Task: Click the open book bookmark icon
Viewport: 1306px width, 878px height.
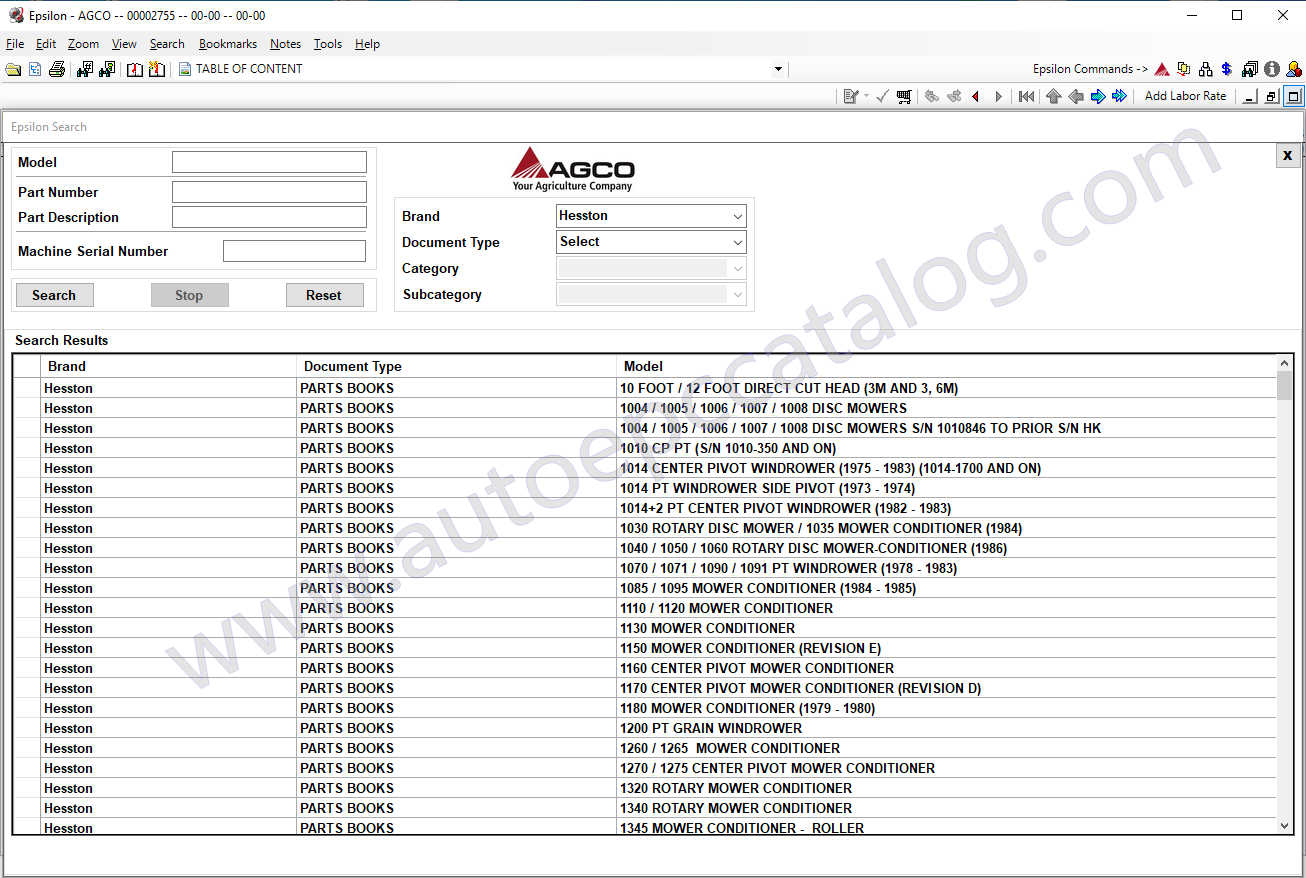Action: [135, 69]
